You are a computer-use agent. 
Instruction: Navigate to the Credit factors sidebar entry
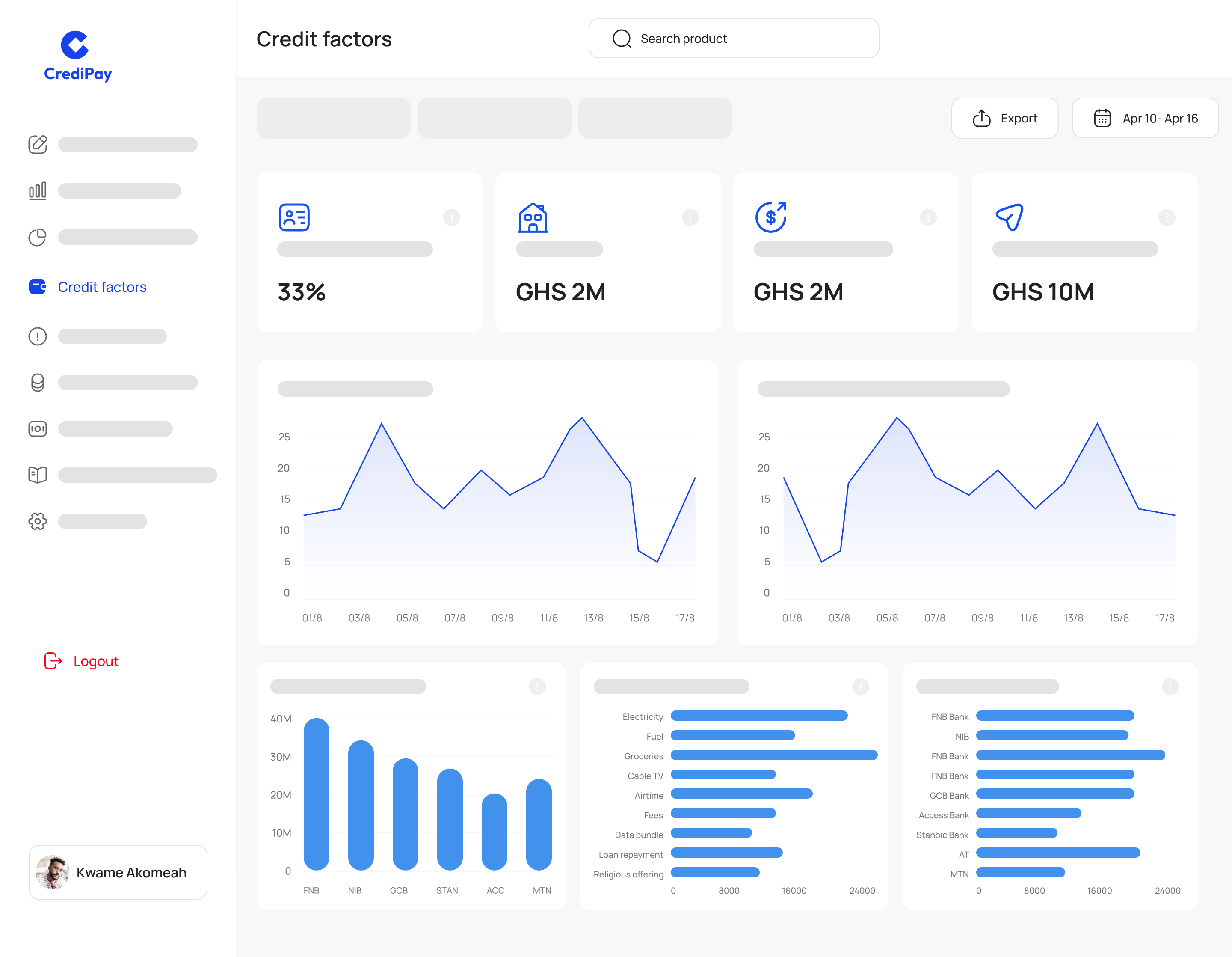[x=102, y=287]
